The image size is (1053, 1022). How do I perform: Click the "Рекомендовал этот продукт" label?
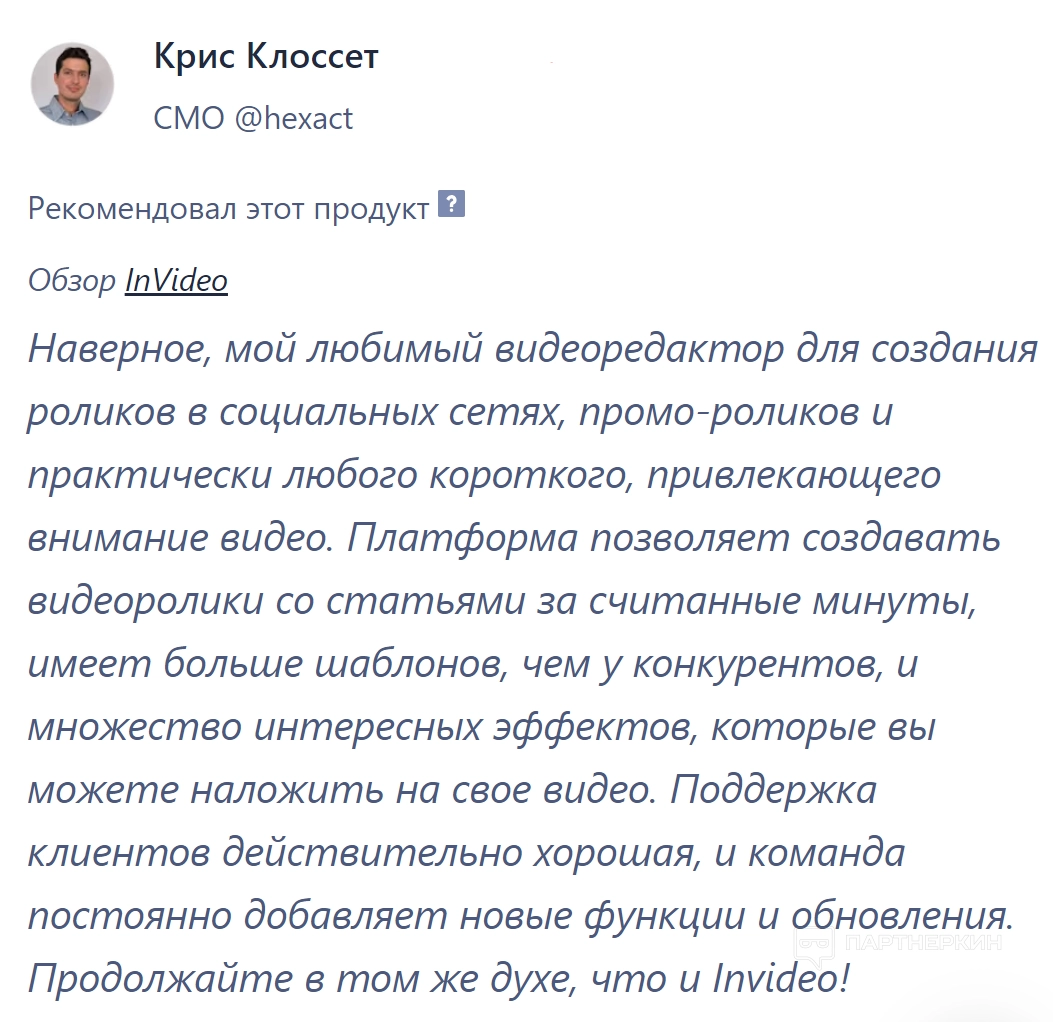[x=228, y=208]
